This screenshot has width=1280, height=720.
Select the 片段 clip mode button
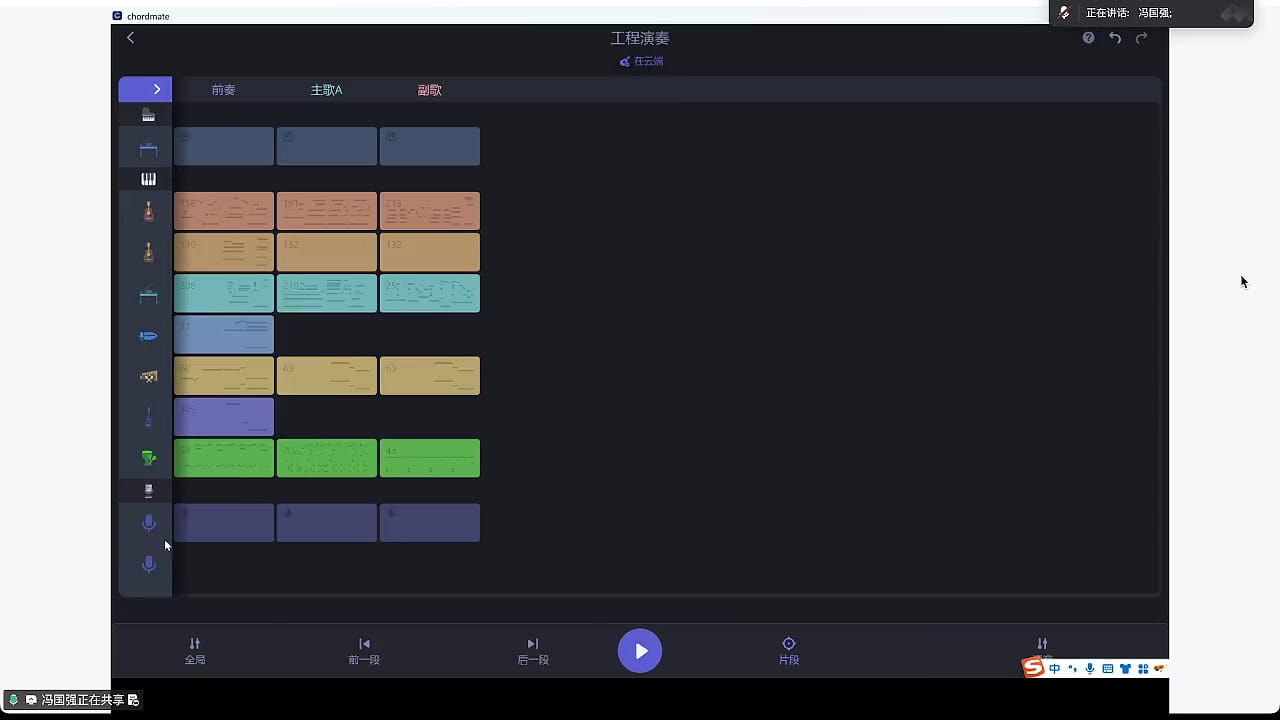[x=789, y=651]
